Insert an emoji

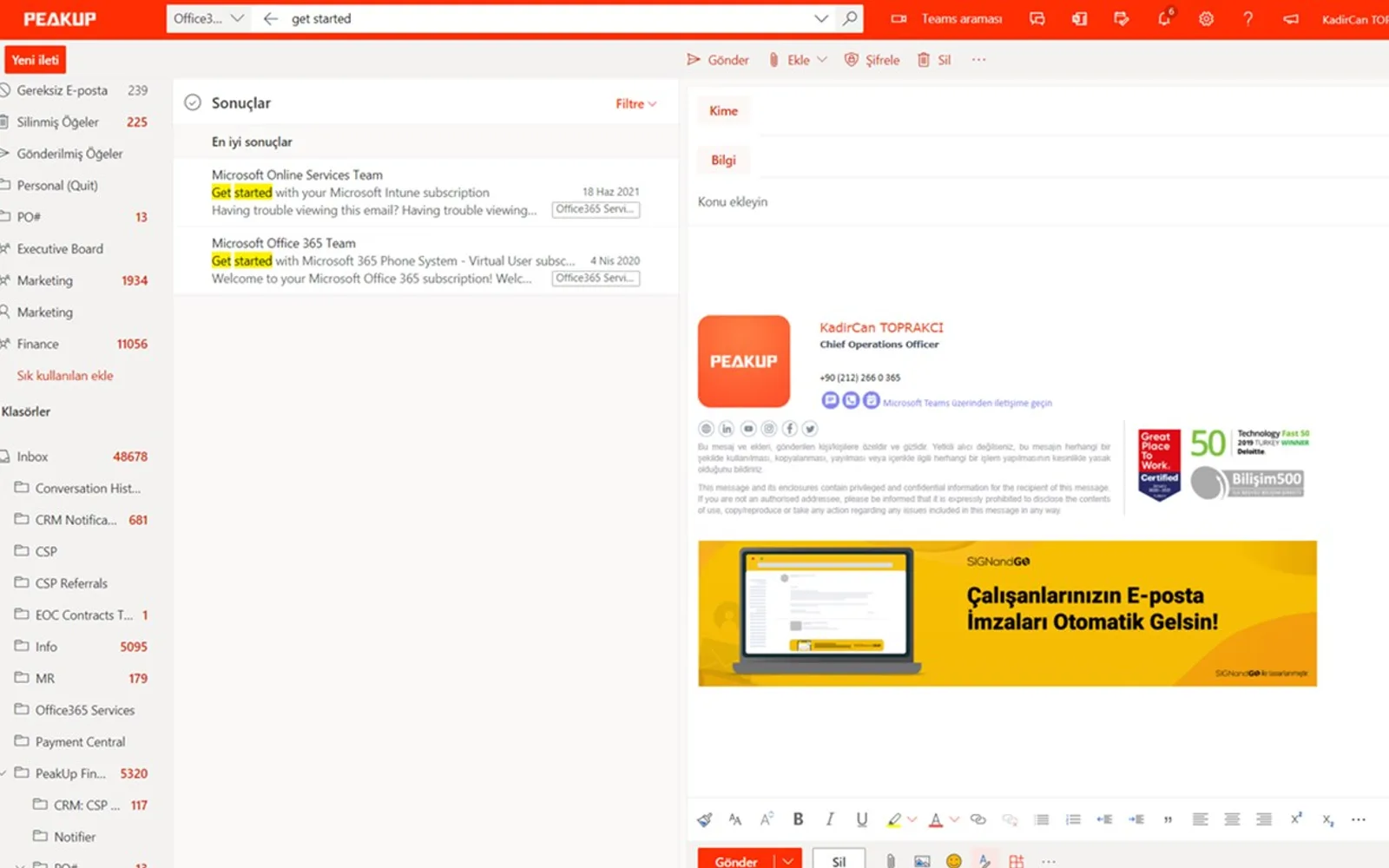coord(953,861)
